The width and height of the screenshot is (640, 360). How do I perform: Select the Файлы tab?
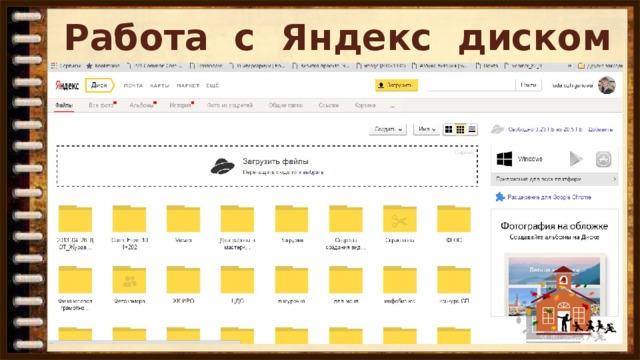[64, 105]
